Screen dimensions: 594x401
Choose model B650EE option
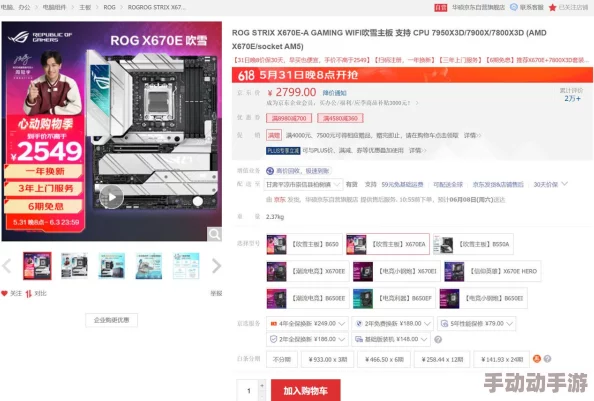[308, 298]
